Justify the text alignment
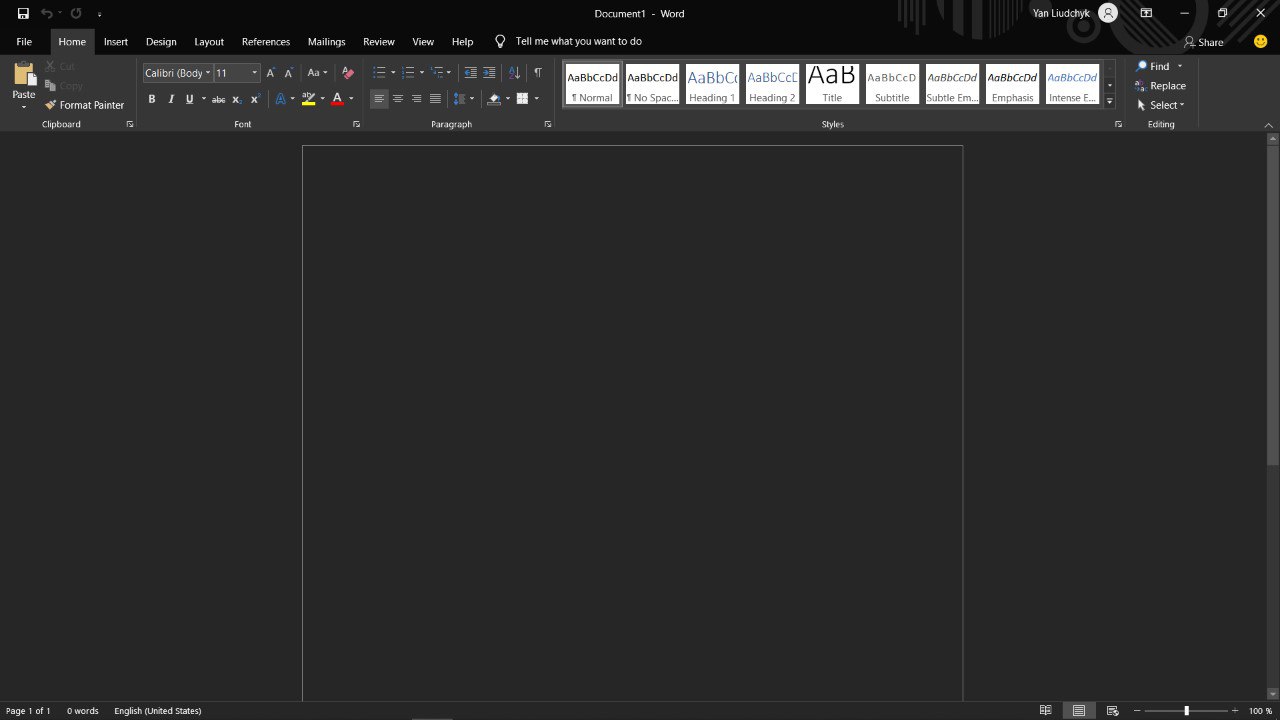This screenshot has height=720, width=1280. pos(435,99)
